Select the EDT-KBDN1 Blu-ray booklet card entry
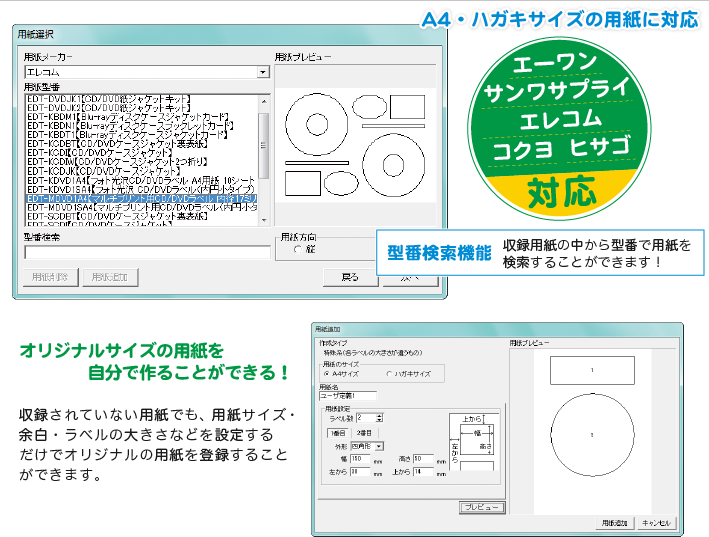This screenshot has height=537, width=709. (130, 126)
